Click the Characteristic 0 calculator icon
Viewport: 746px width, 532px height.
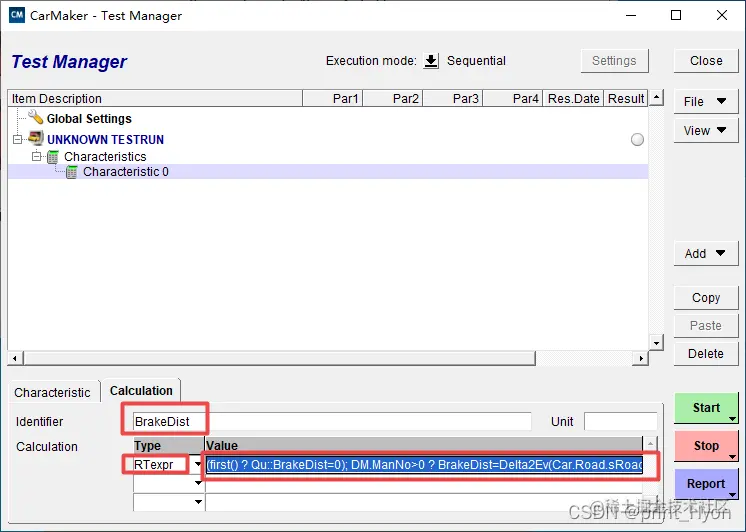pyautogui.click(x=71, y=172)
